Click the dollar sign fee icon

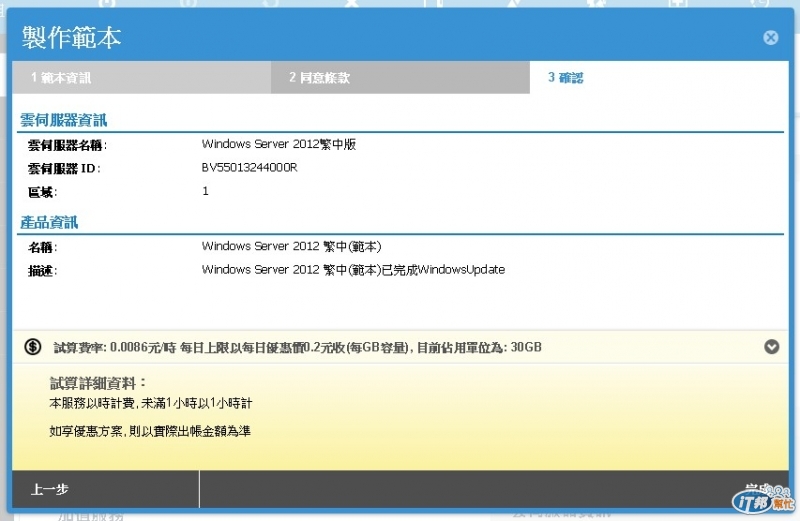(x=33, y=347)
